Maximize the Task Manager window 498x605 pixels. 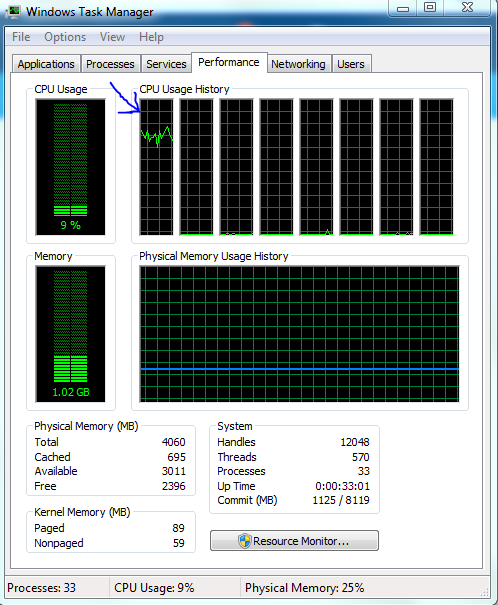[x=430, y=7]
